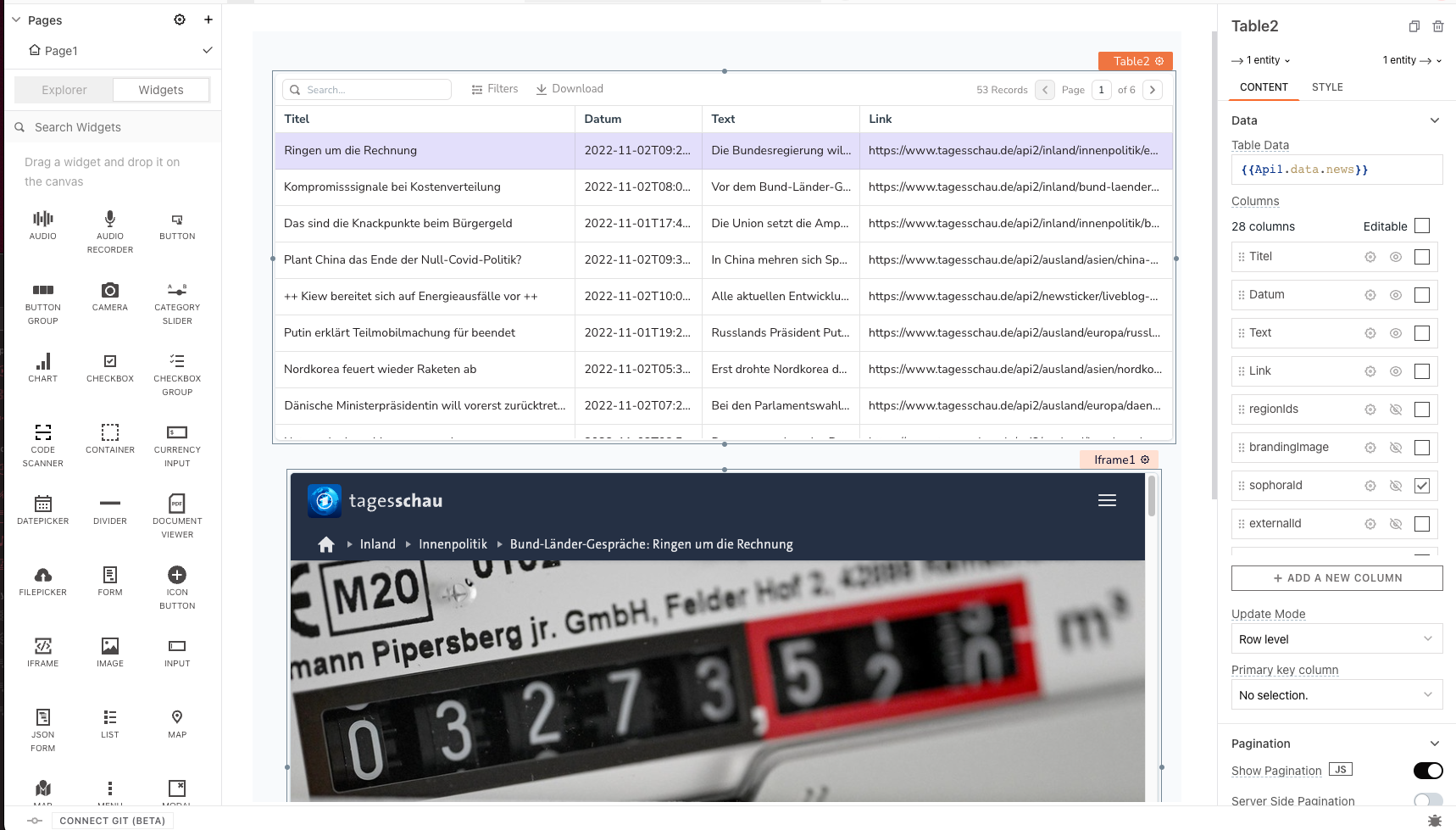The height and width of the screenshot is (830, 1456).
Task: Delete the Table2 widget via trash icon
Action: coord(1438,26)
